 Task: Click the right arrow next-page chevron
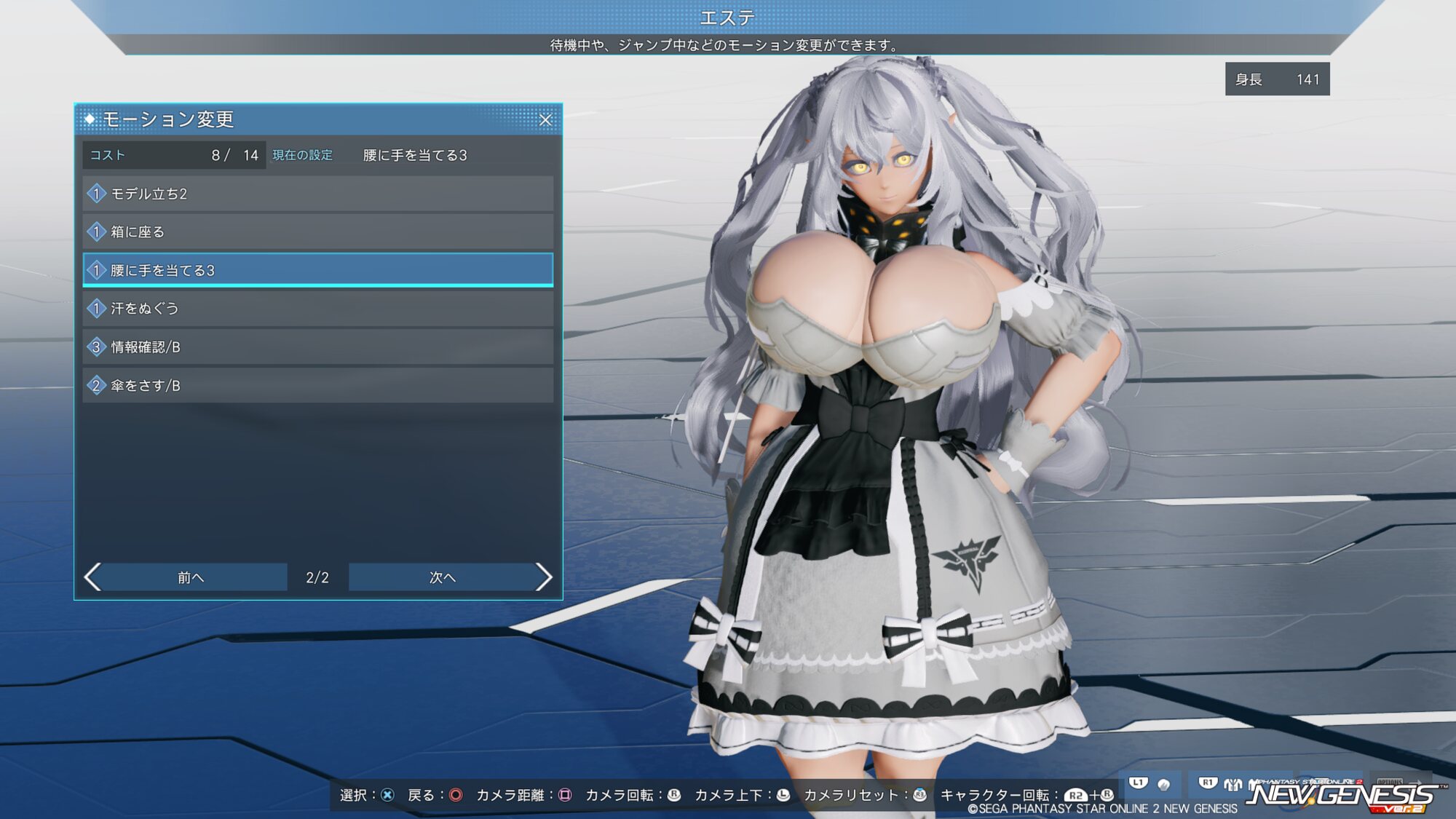point(543,577)
